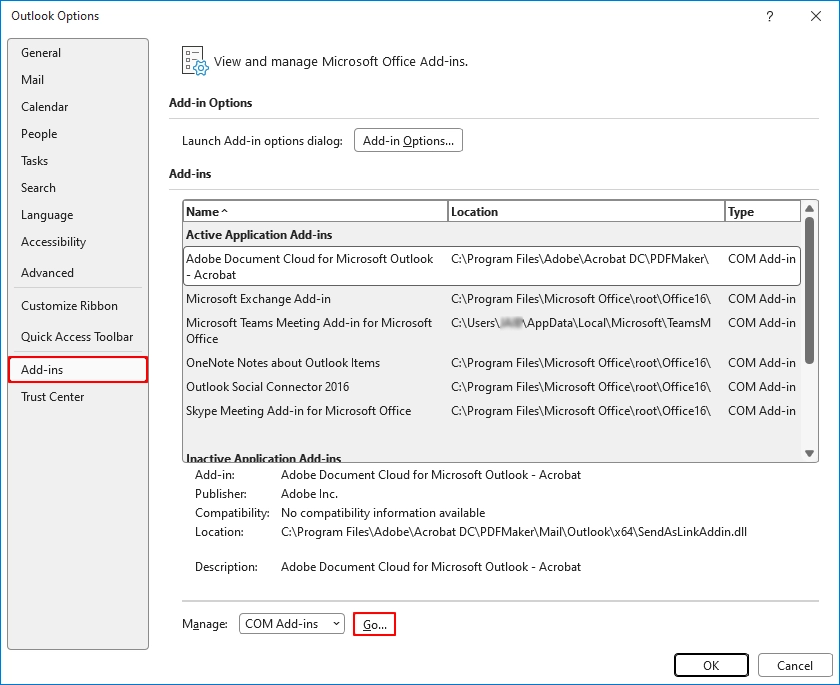Select the People category
The width and height of the screenshot is (840, 685).
(78, 133)
